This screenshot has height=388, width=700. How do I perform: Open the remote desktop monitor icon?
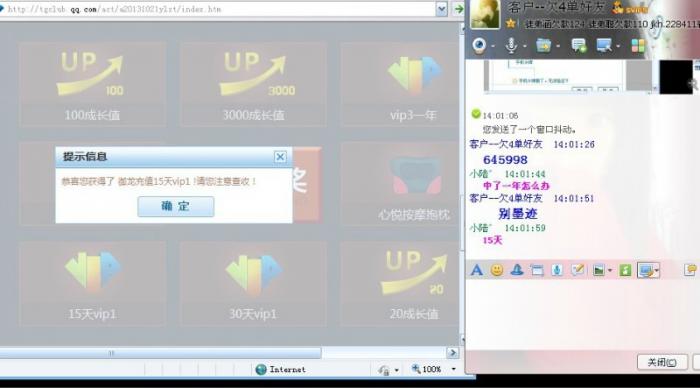[604, 45]
